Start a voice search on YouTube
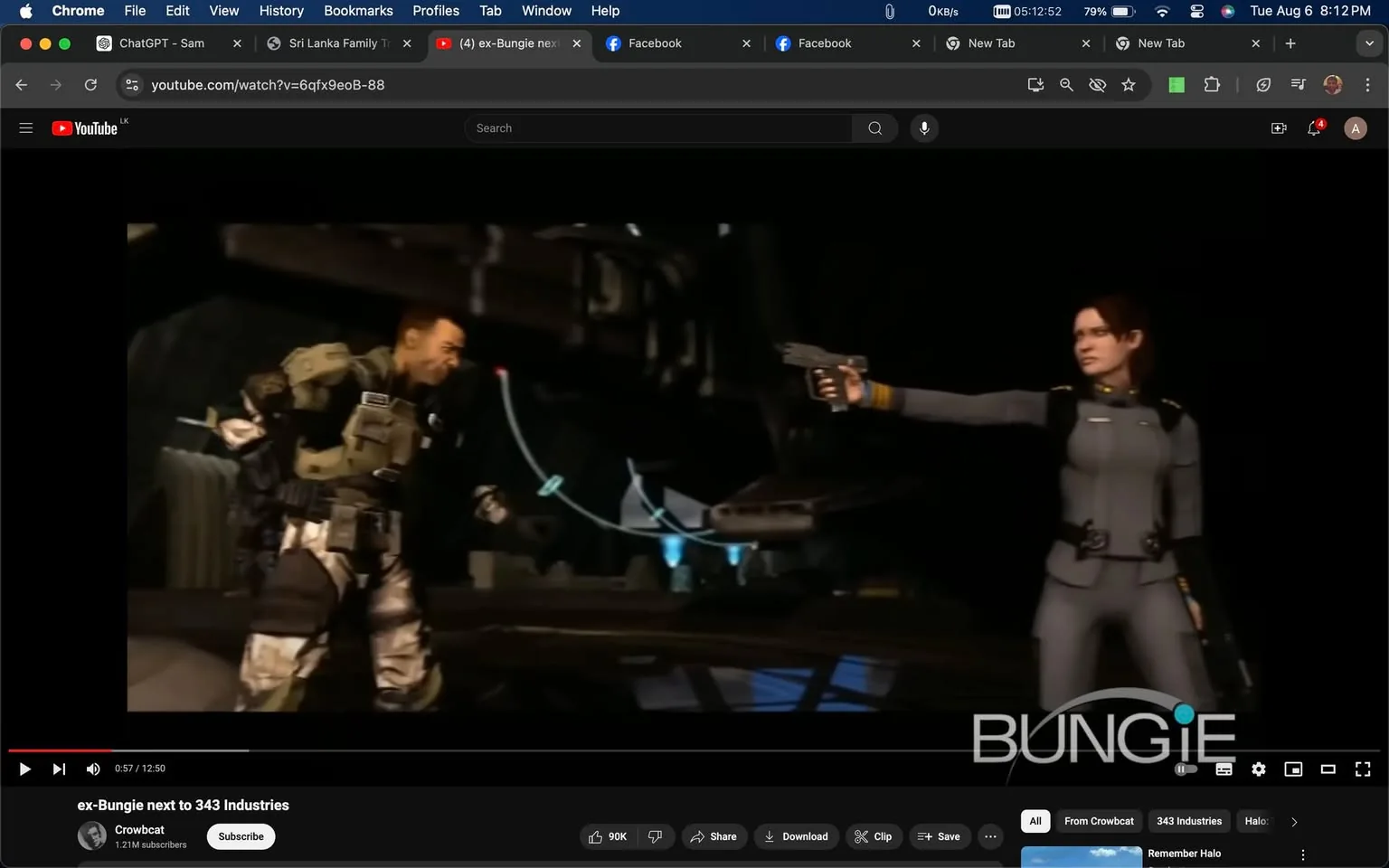The width and height of the screenshot is (1389, 868). 923,127
